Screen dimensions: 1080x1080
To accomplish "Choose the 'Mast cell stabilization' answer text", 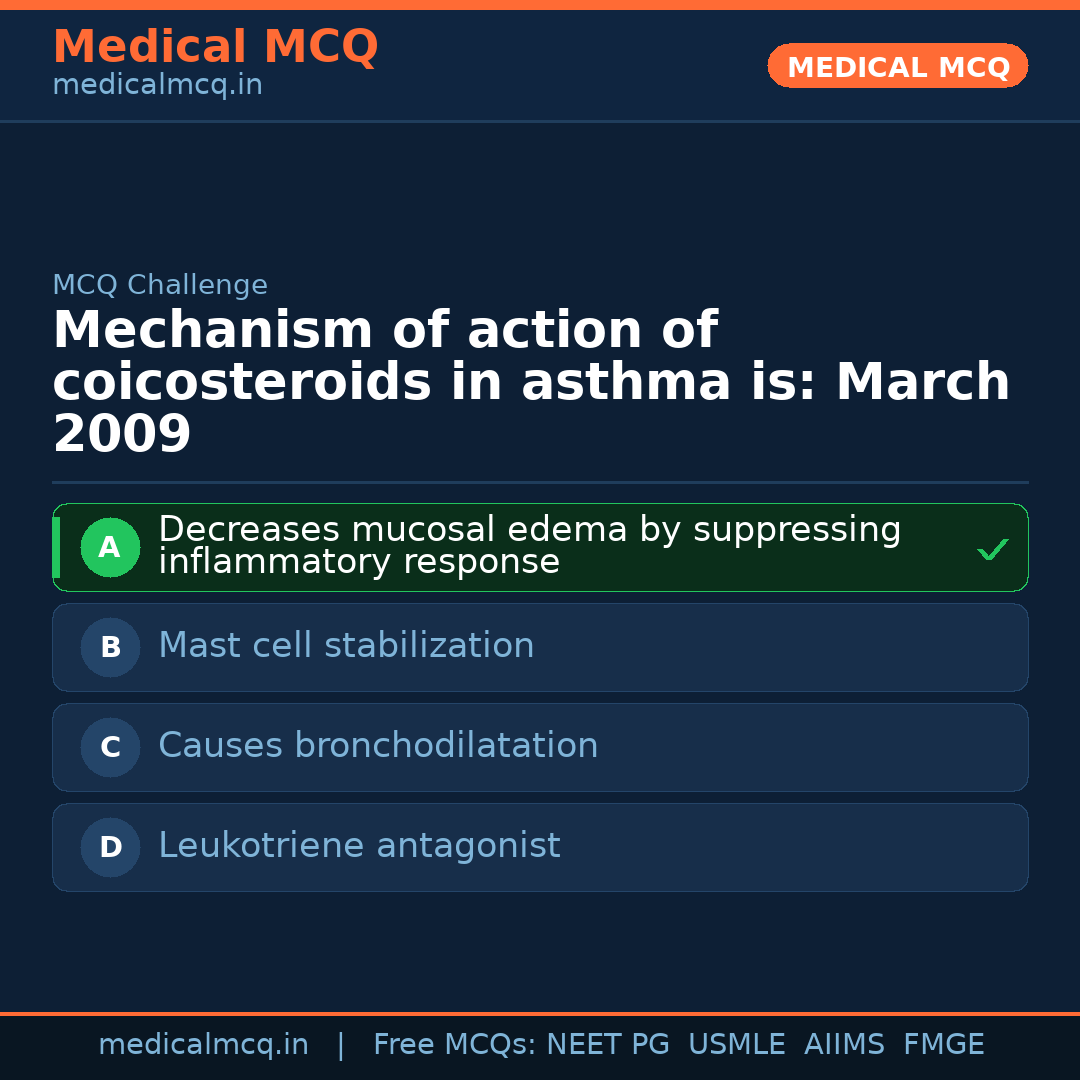I will pos(346,646).
